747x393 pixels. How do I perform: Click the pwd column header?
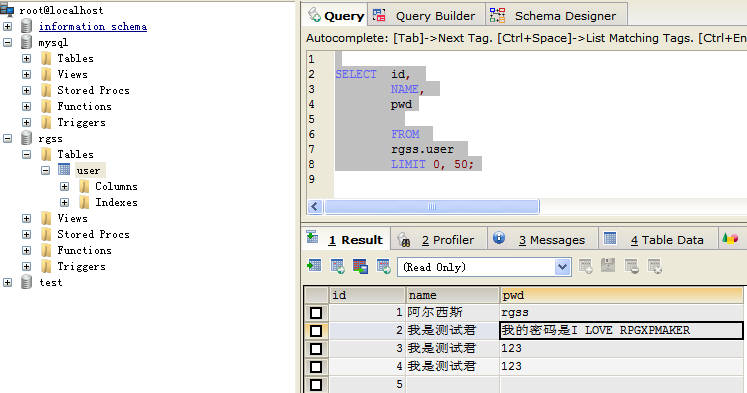click(622, 295)
